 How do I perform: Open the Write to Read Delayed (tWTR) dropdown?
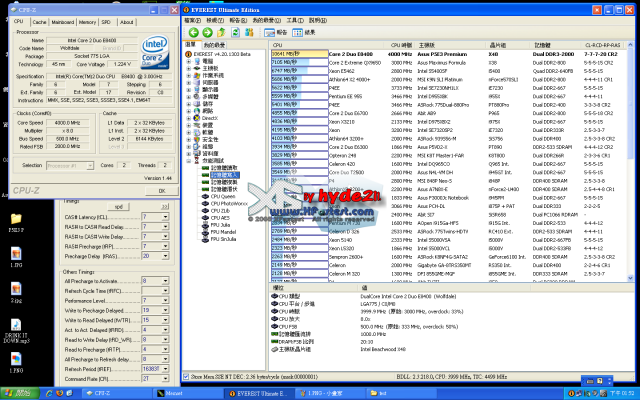pos(165,320)
